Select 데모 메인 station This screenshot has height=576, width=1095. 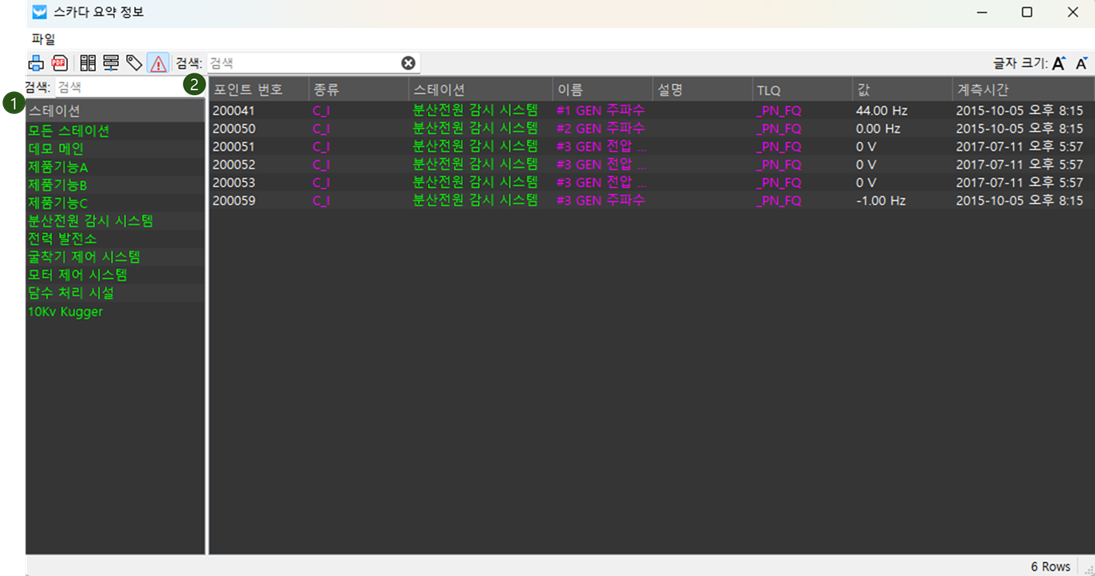[x=56, y=149]
